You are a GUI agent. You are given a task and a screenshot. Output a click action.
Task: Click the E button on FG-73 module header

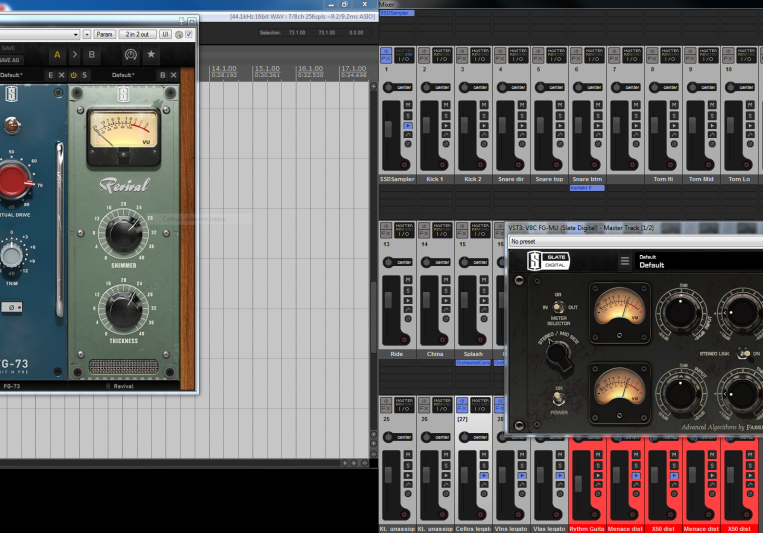coord(50,75)
